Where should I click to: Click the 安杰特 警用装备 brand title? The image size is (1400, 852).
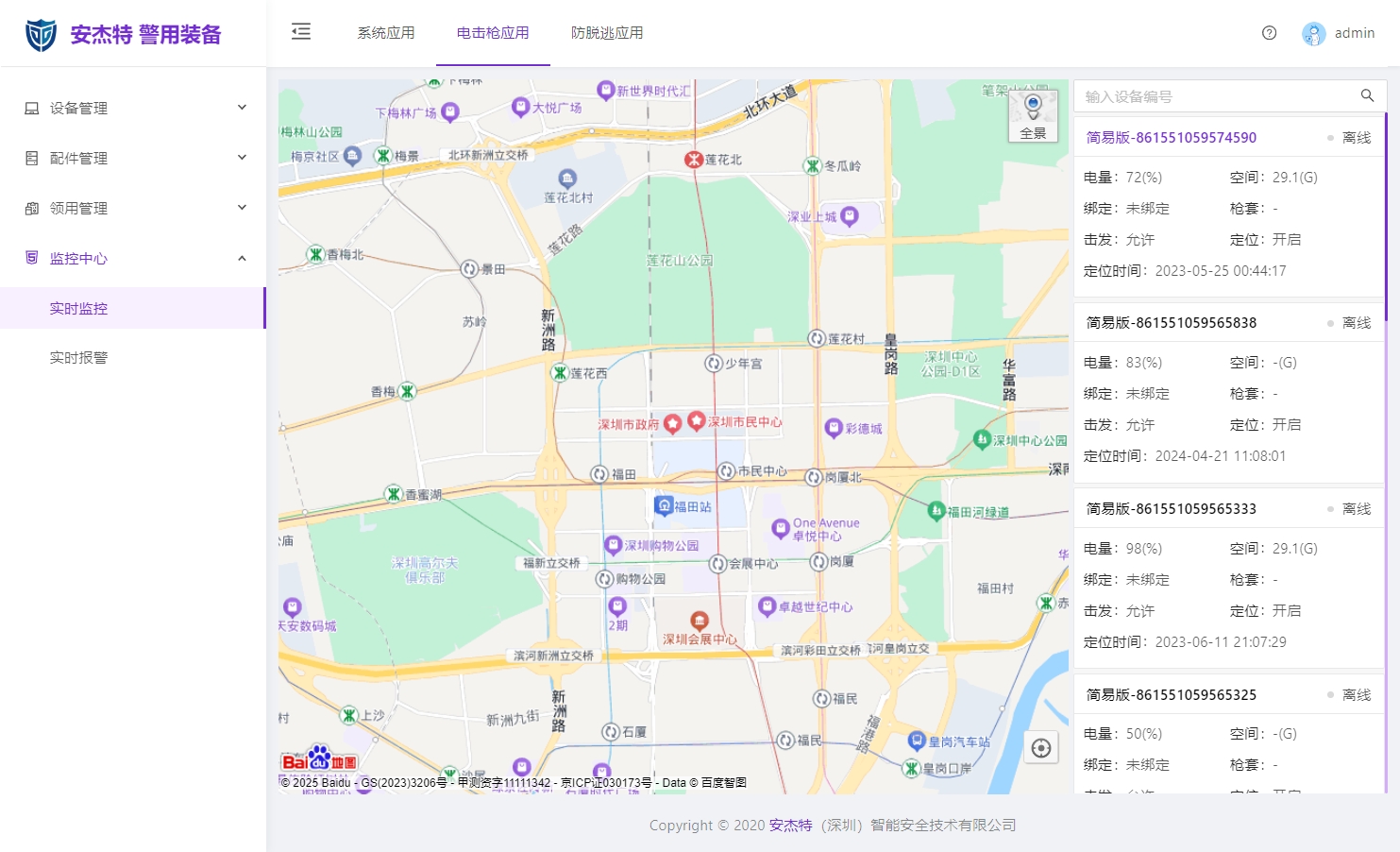click(146, 35)
